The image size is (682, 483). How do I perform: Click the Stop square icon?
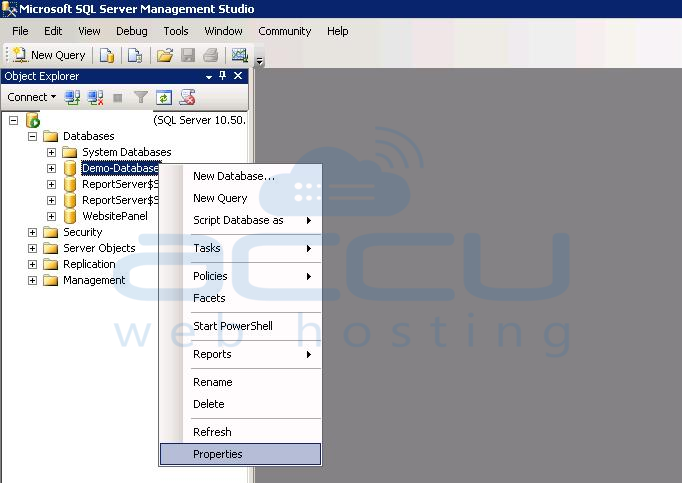pyautogui.click(x=117, y=97)
